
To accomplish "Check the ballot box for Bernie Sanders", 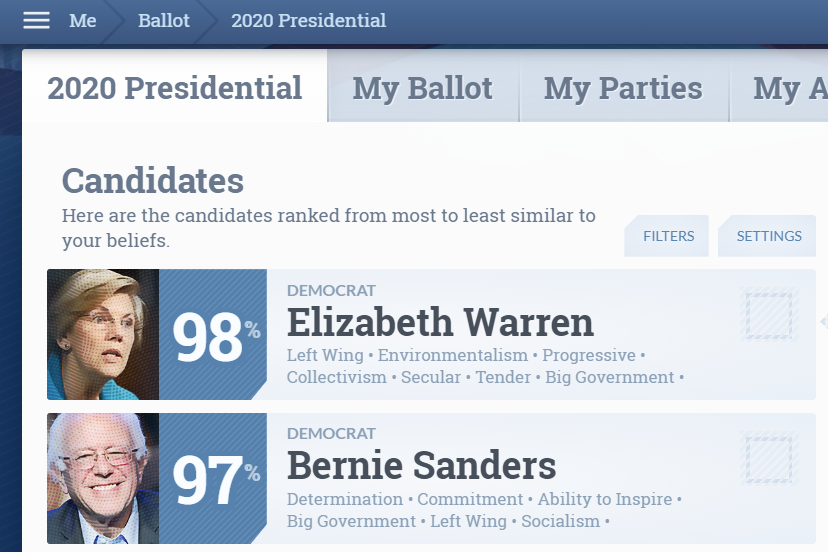I will 769,458.
